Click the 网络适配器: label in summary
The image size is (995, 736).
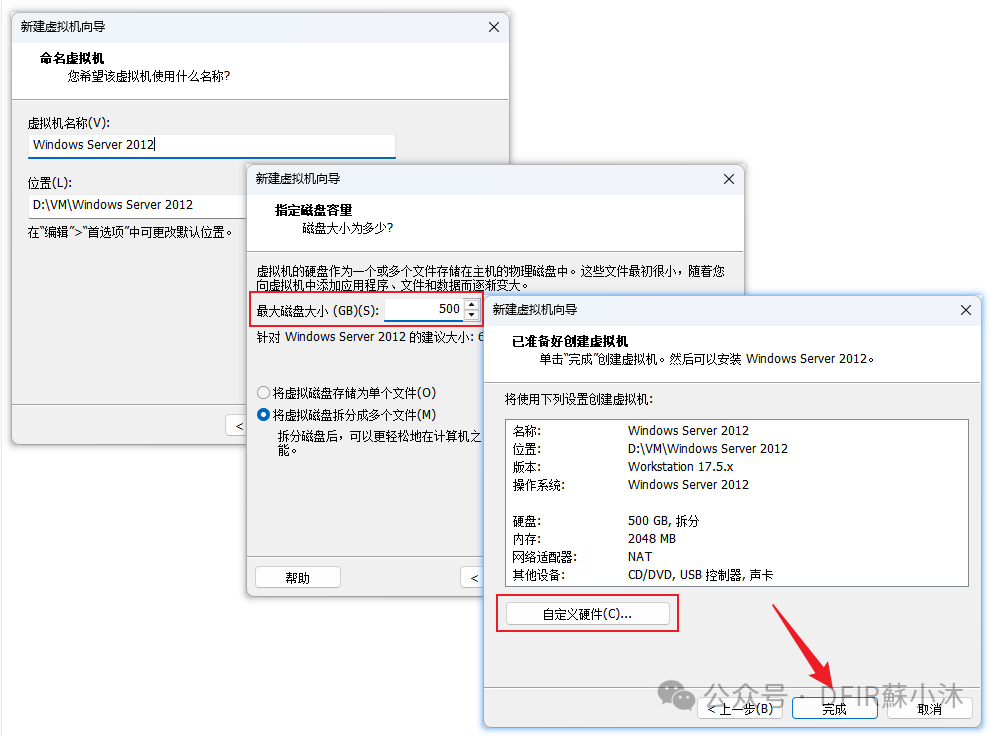[x=544, y=557]
